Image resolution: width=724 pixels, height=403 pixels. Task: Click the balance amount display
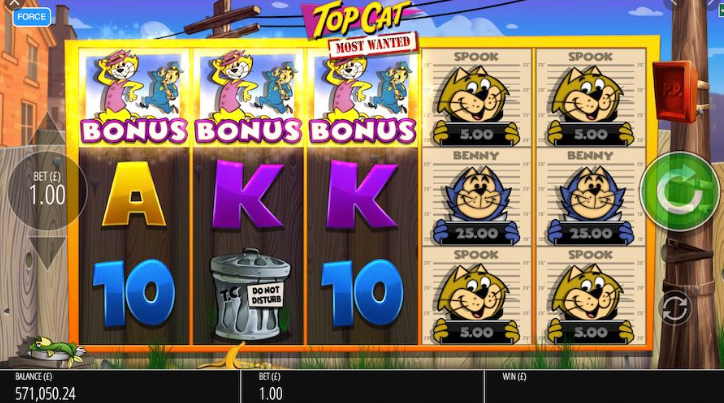click(x=45, y=393)
